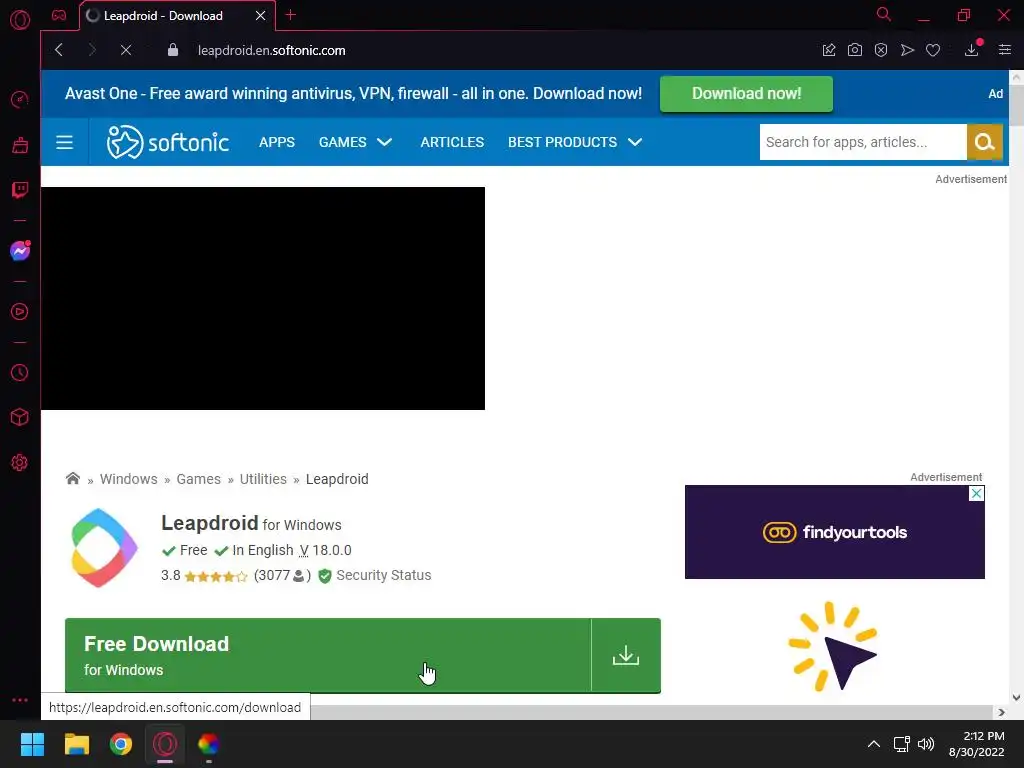Image resolution: width=1024 pixels, height=768 pixels.
Task: Take a snapshot with camera icon
Action: (x=855, y=50)
